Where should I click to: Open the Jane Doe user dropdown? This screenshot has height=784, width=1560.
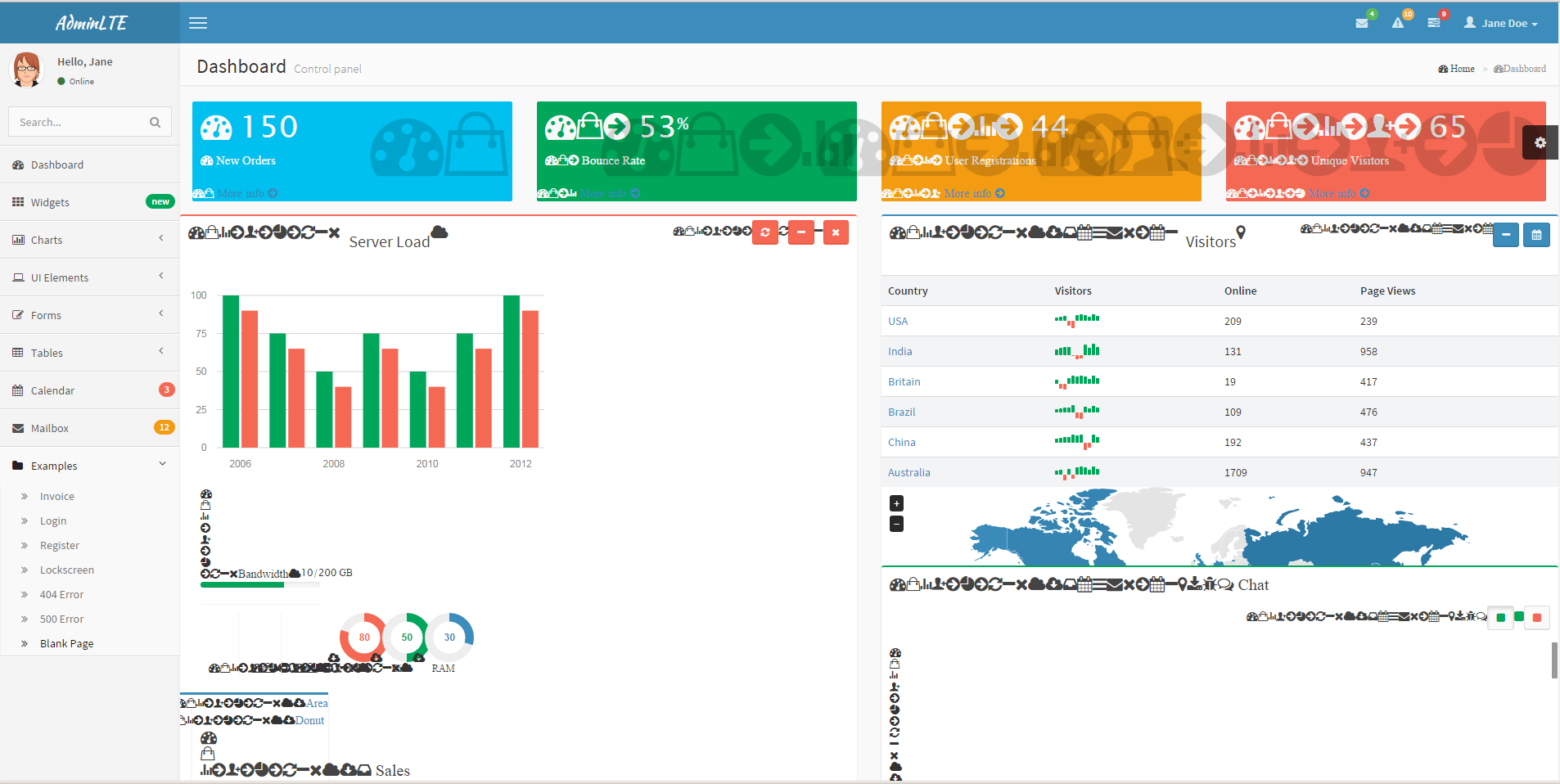coord(1501,23)
